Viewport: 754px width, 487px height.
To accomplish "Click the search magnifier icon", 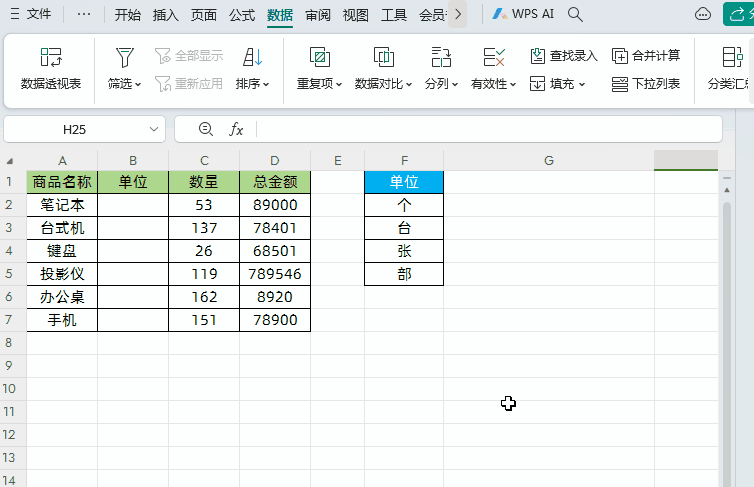I will pos(575,14).
